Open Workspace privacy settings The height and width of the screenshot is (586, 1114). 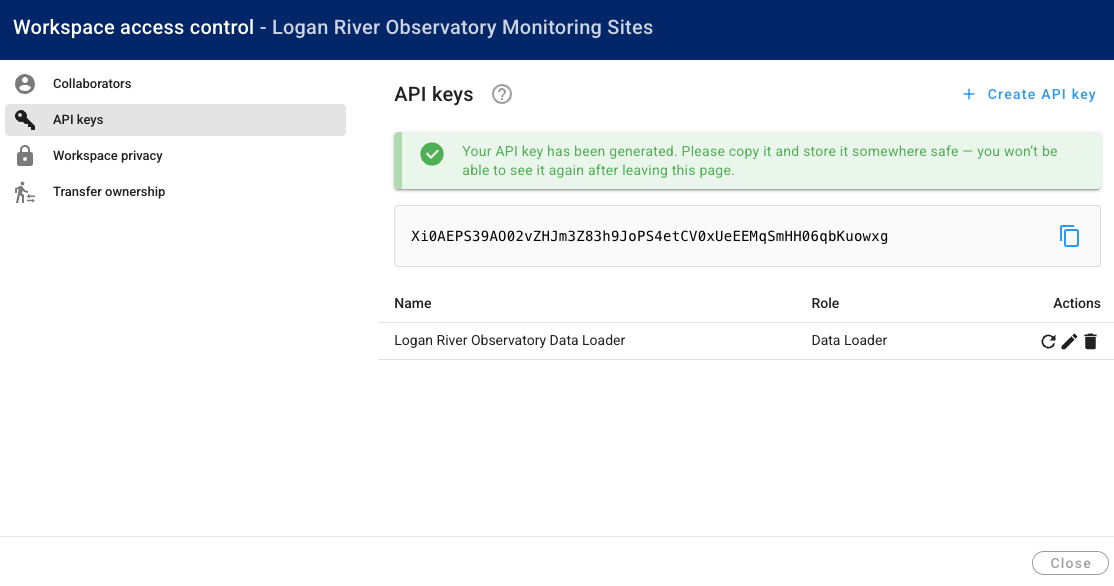coord(175,156)
